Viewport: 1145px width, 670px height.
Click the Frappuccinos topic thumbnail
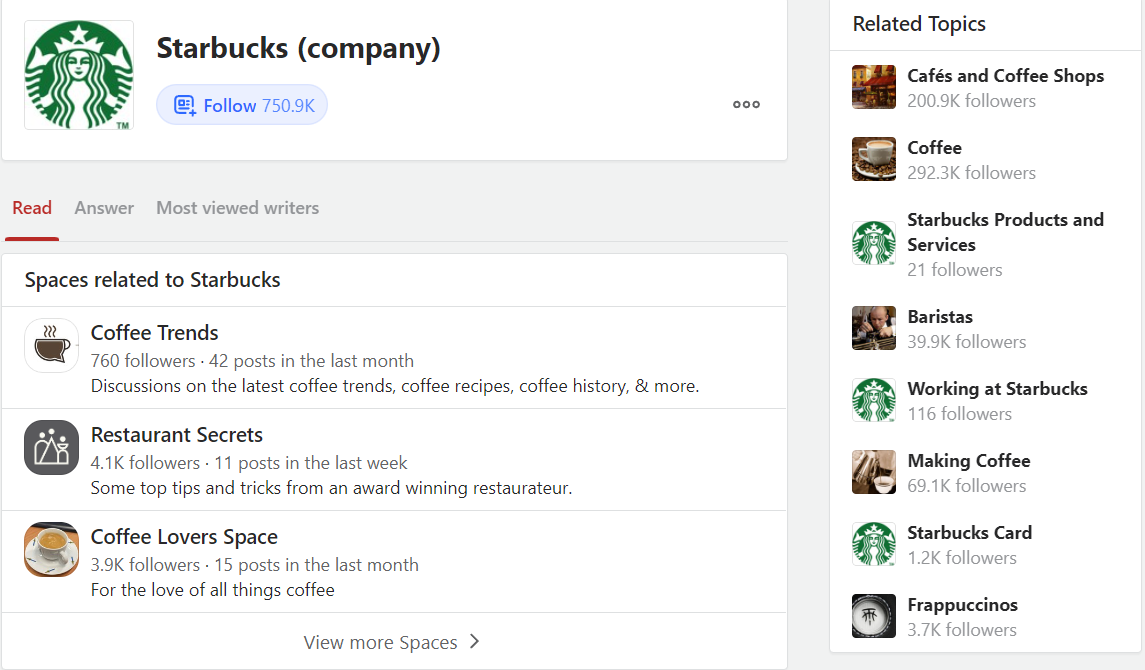[873, 616]
